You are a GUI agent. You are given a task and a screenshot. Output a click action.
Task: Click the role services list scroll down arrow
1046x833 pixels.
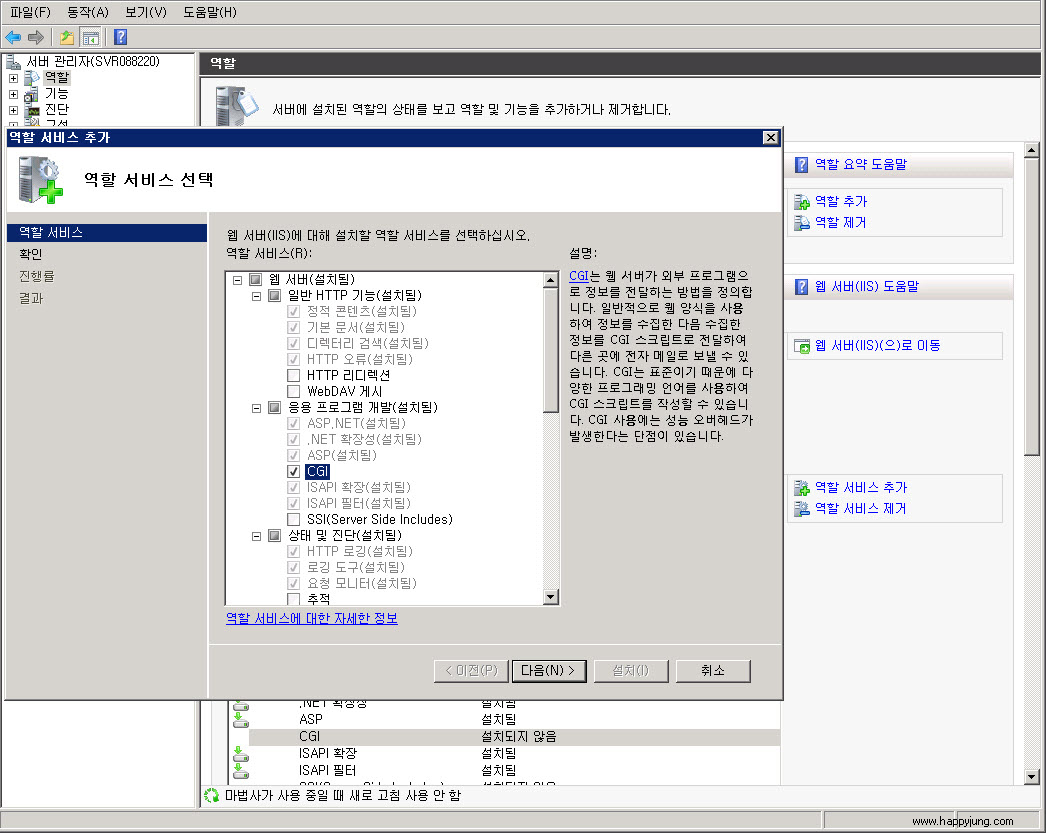point(550,597)
